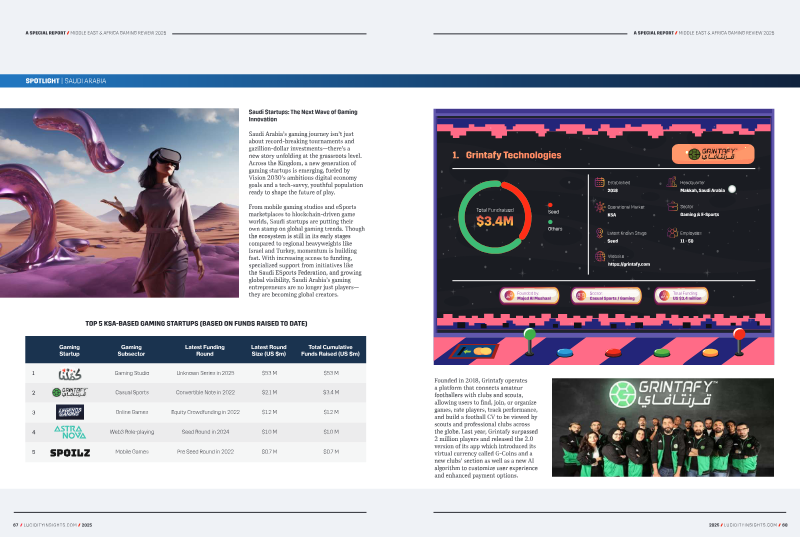Click the VR headset woman desert image
Viewport: 800px width, 537px height.
(119, 202)
